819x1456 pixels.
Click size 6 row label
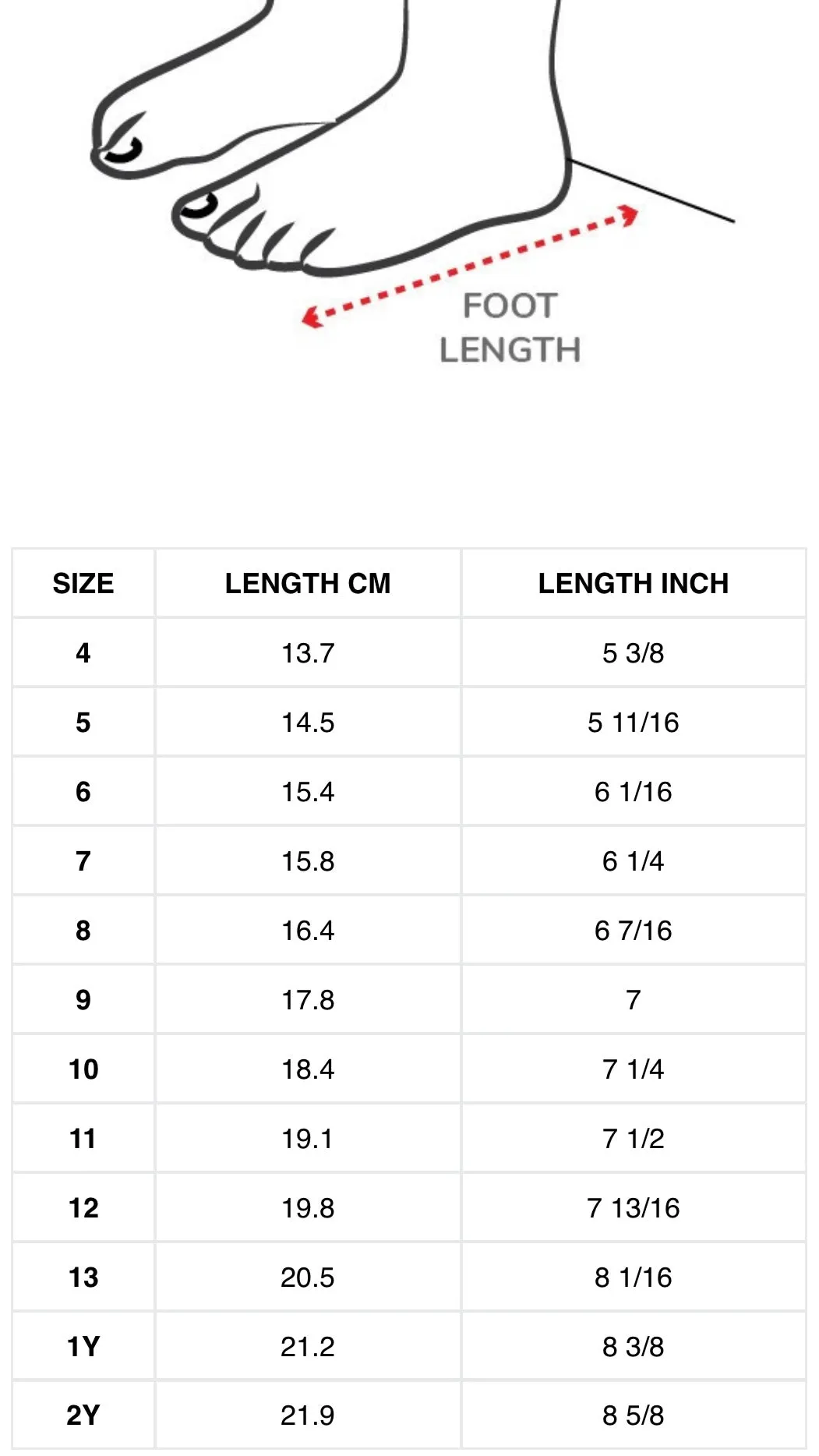(83, 791)
